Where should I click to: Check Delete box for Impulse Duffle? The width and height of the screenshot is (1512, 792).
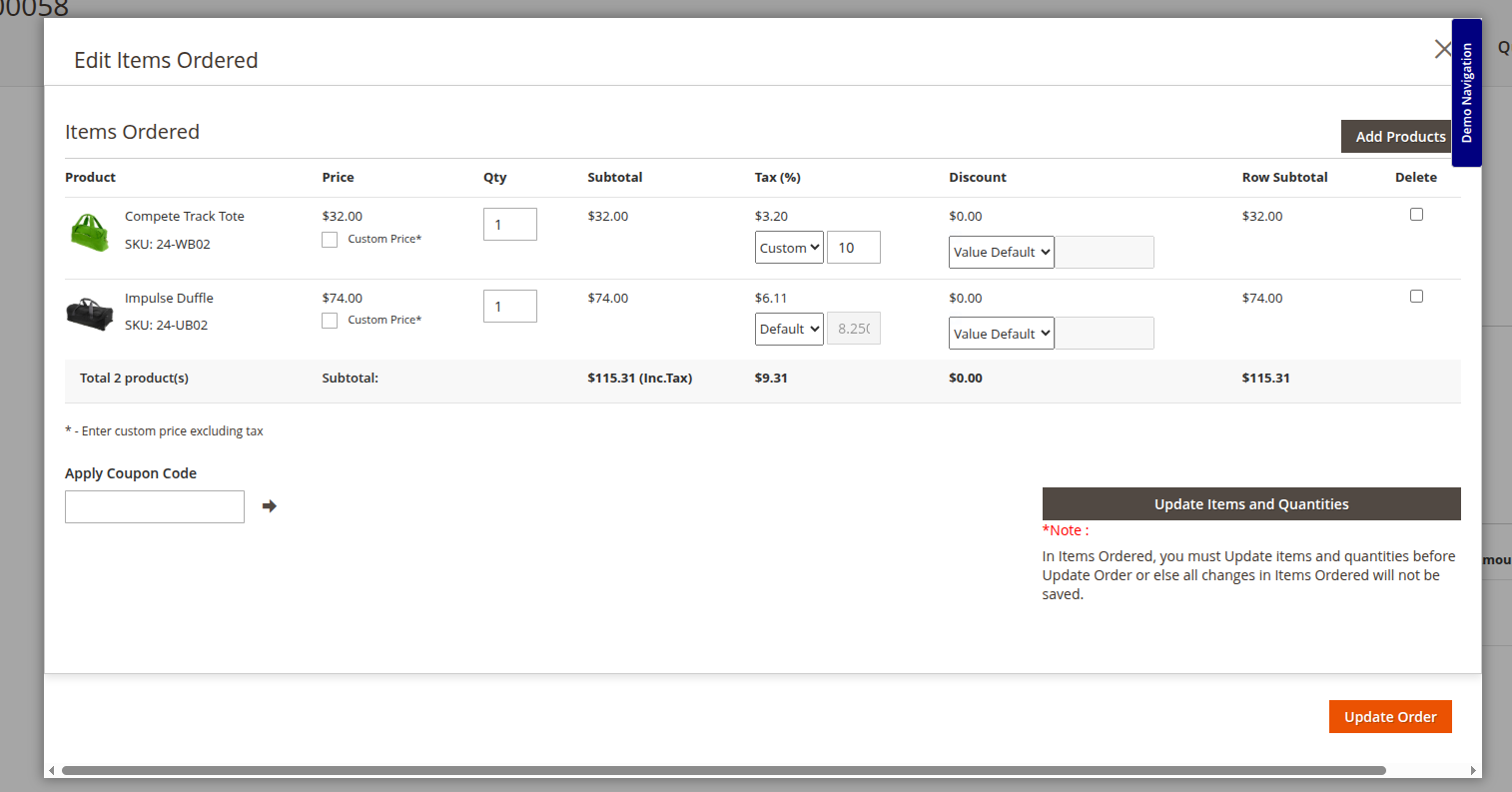(1416, 297)
